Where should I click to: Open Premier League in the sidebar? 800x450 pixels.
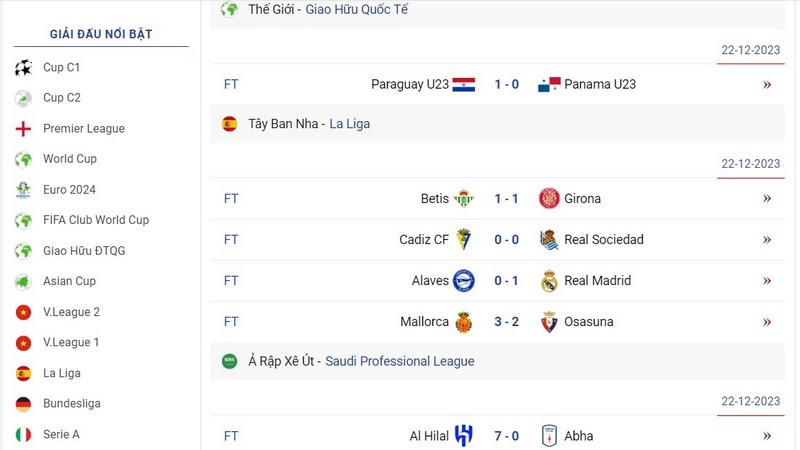[x=83, y=129]
